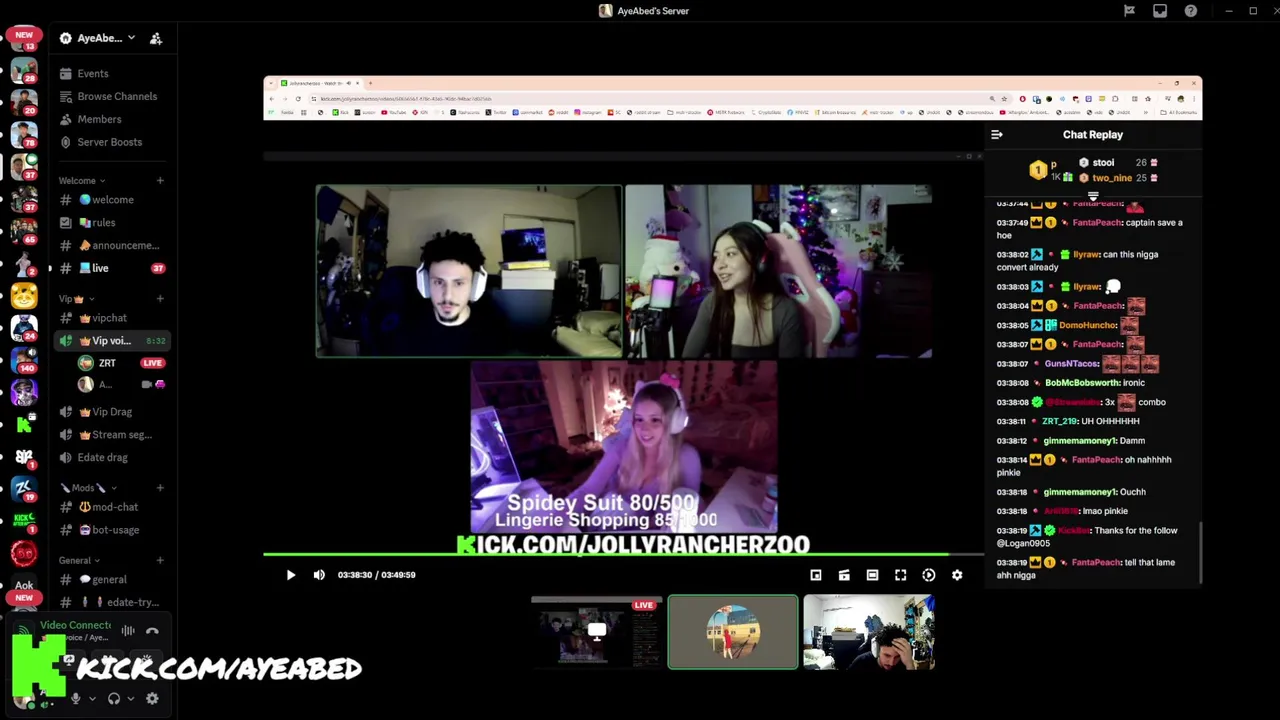Open the mod-chat channel
Image resolution: width=1280 pixels, height=720 pixels.
point(112,507)
